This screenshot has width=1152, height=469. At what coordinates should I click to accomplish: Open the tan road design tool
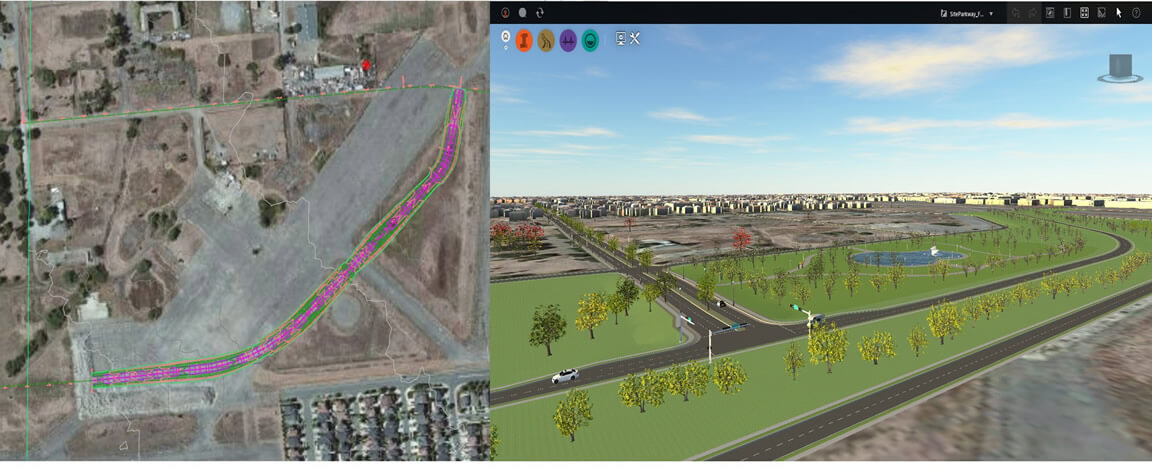[546, 41]
